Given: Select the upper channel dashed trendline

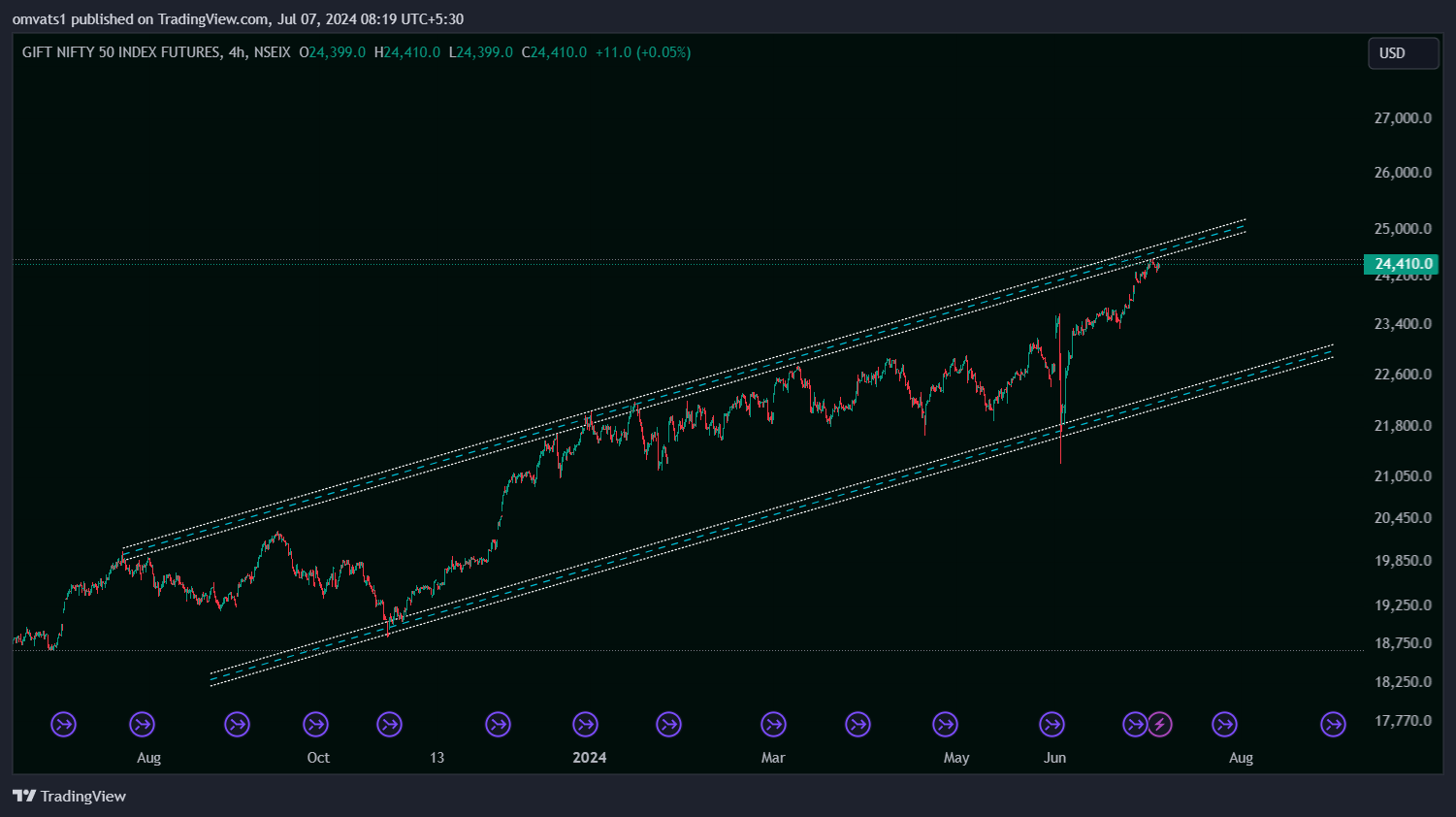Looking at the screenshot, I should tap(684, 388).
